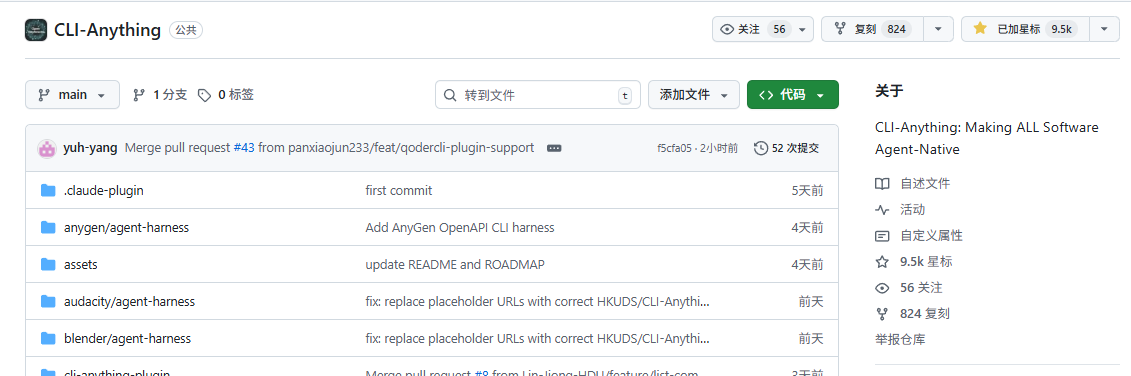This screenshot has width=1131, height=376.
Task: Open the star lists dropdown arrow
Action: tap(1104, 30)
